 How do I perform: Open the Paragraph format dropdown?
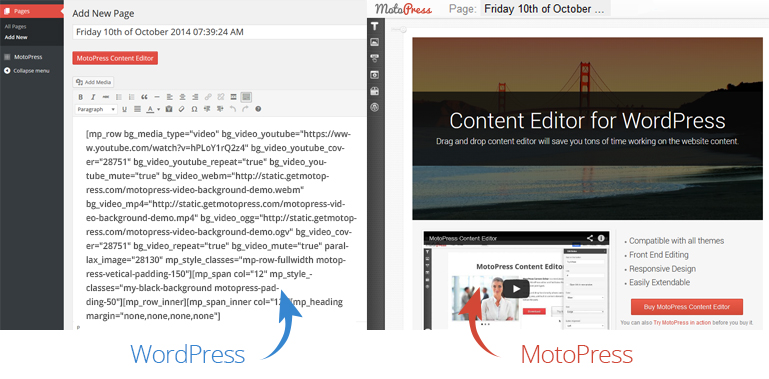point(96,109)
